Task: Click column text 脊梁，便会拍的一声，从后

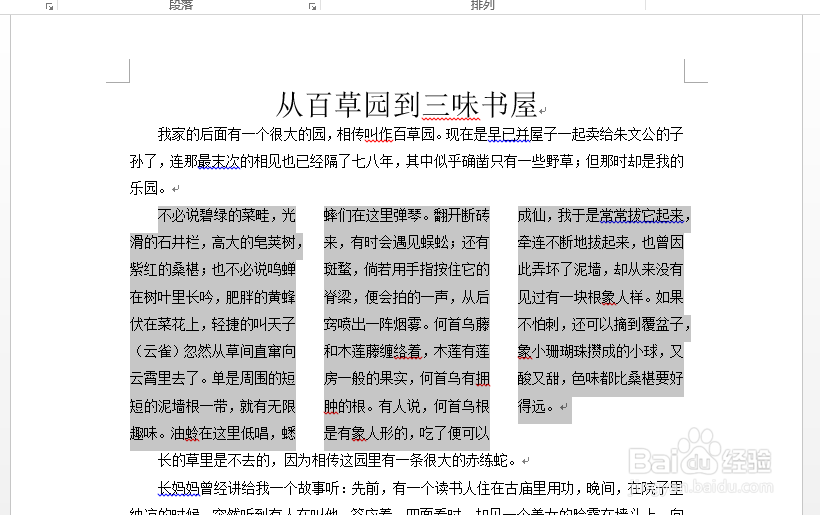Action: coord(406,297)
